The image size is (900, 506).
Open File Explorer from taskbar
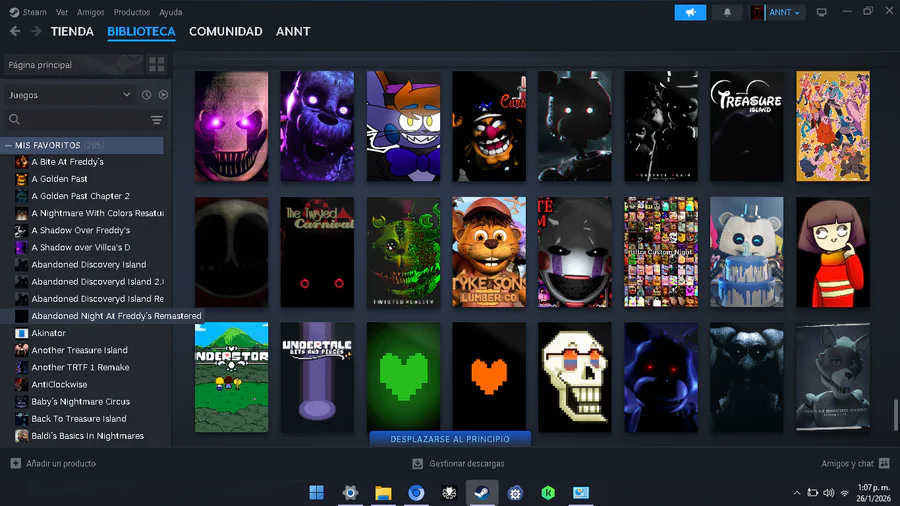[383, 492]
